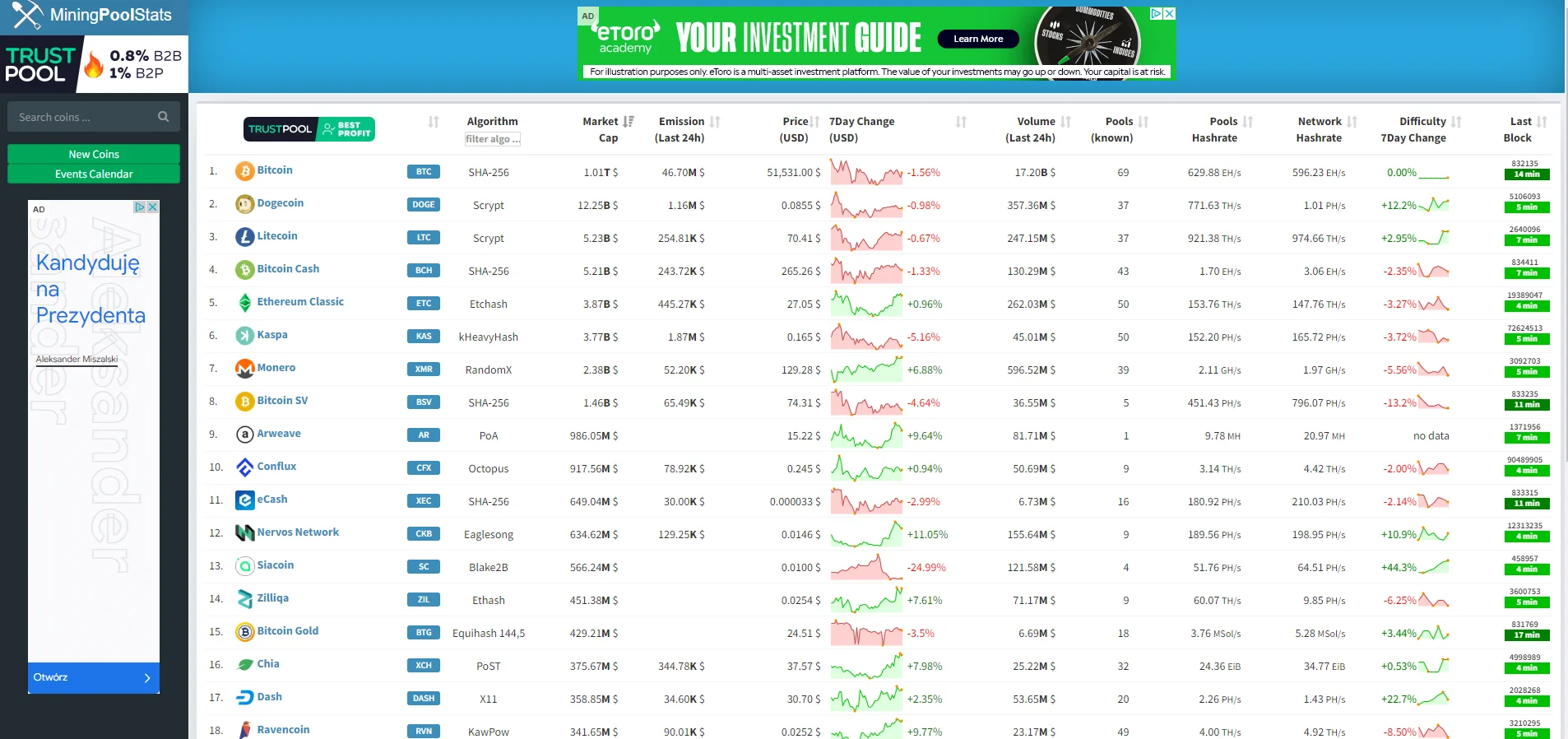Viewport: 1568px width, 739px height.
Task: Sort by Difficulty 7Day Change
Action: 1456,122
